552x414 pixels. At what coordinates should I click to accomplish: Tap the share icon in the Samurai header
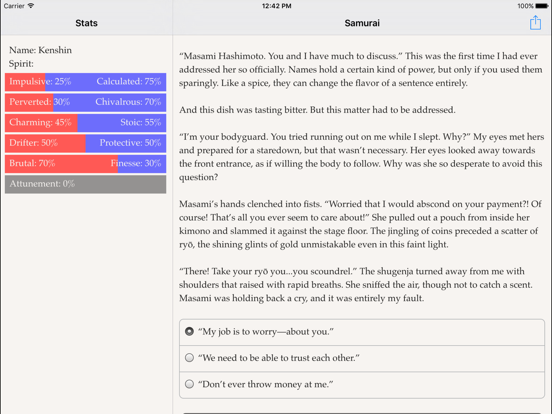coord(535,23)
